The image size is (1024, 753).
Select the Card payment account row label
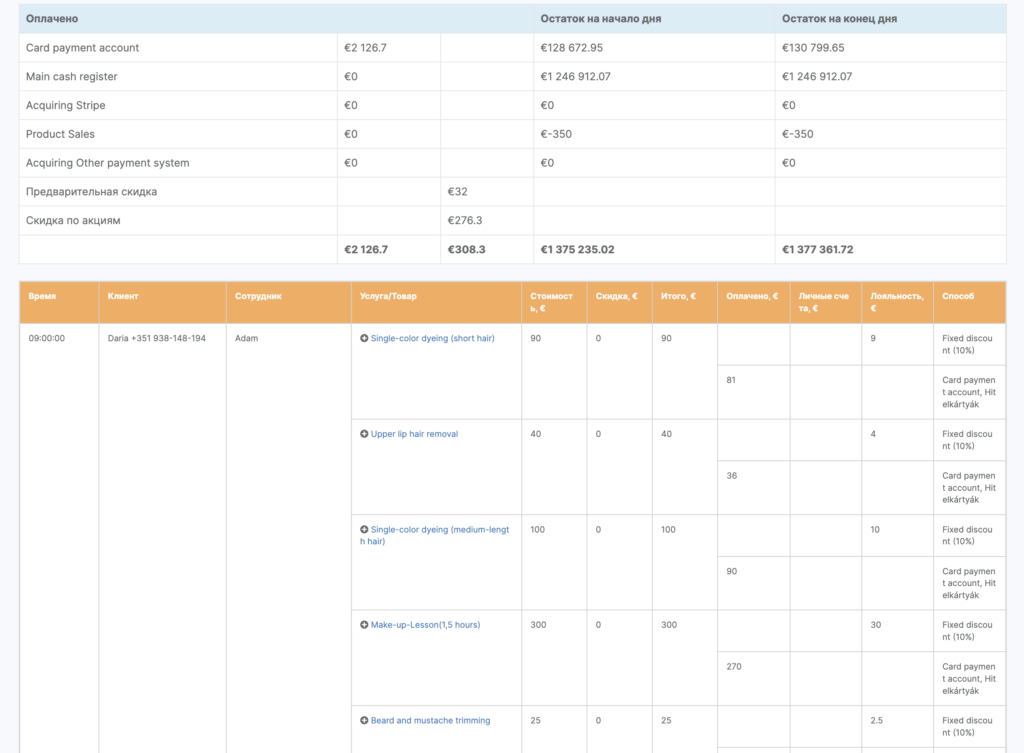82,48
